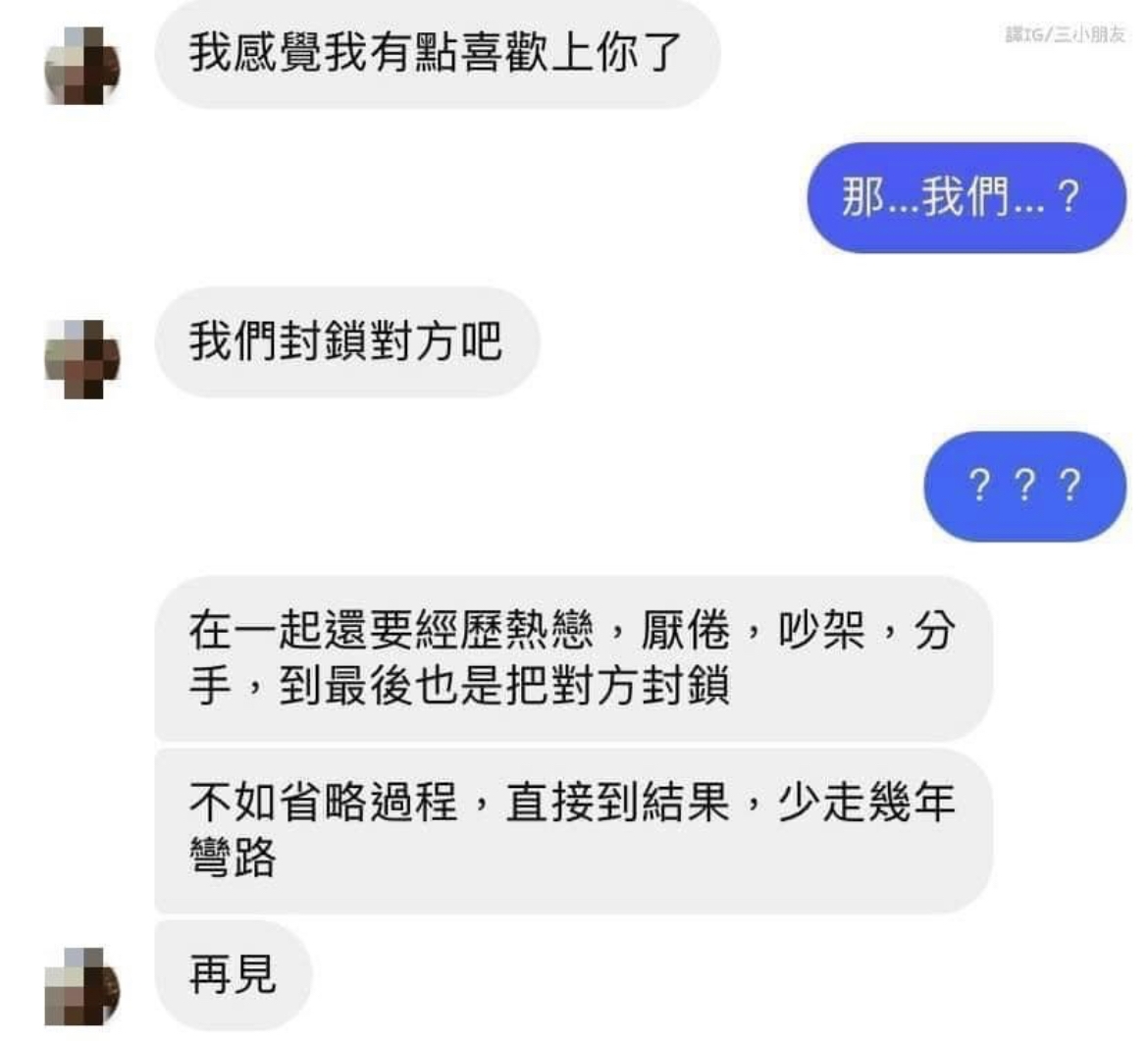
Task: Open the avatar next to the 再見 message
Action: (82, 986)
